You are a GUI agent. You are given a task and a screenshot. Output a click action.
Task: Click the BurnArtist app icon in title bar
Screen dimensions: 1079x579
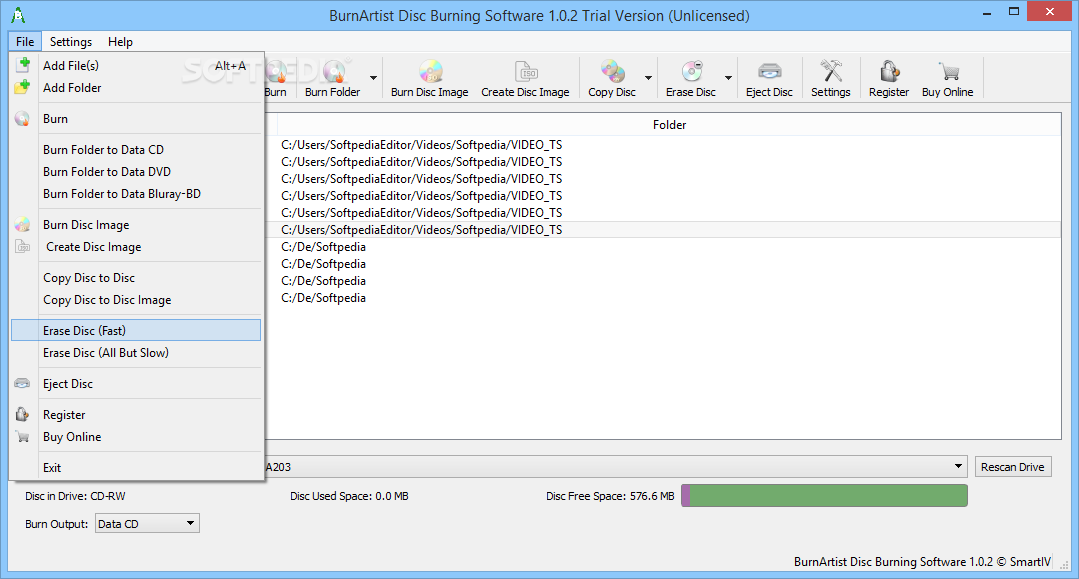click(x=19, y=15)
